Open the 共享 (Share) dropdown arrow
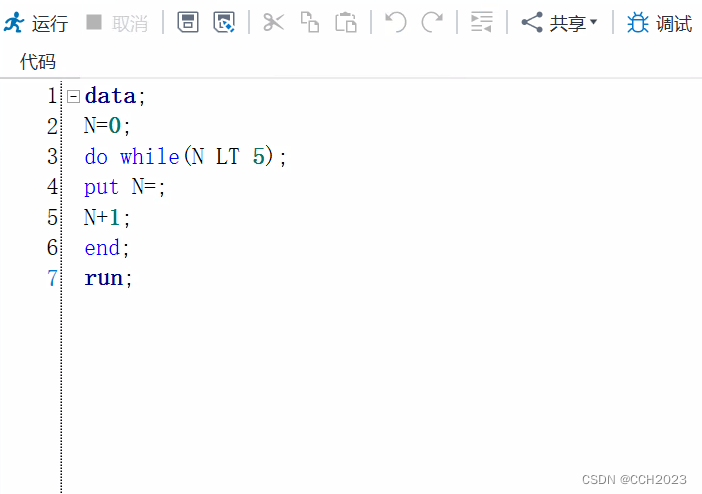 [594, 22]
